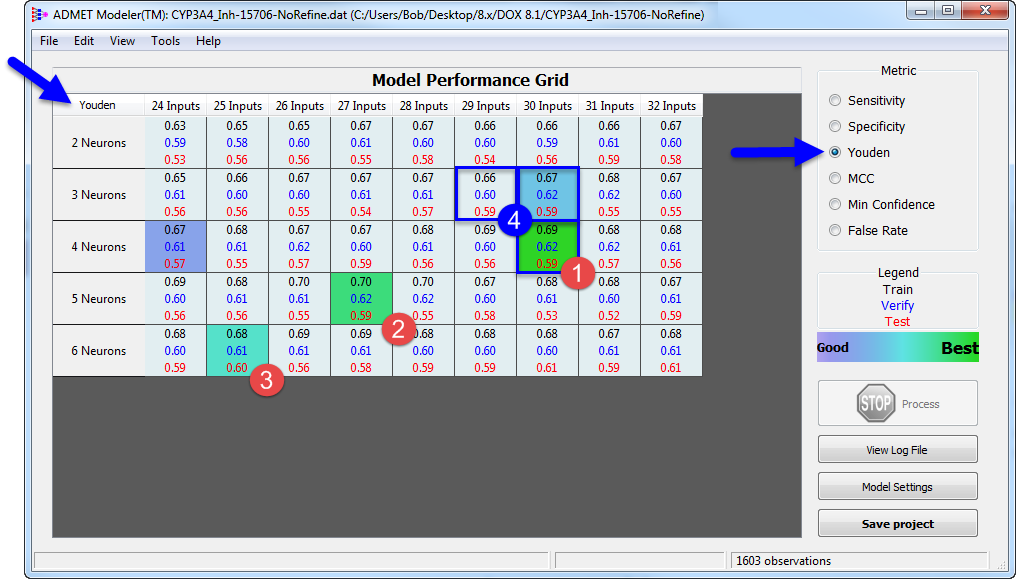The height and width of the screenshot is (579, 1026).
Task: Select the 4 Neurons, 30 Inputs best model cell
Action: 547,247
